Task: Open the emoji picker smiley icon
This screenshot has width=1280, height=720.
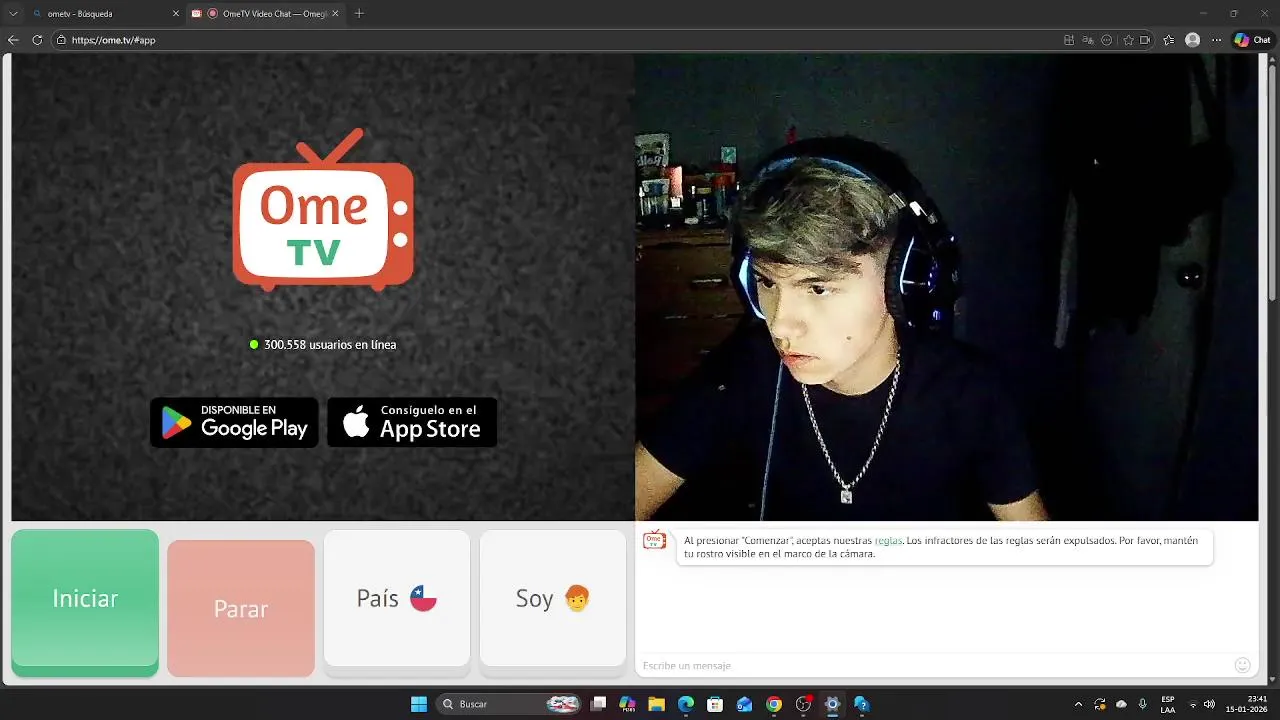Action: [x=1242, y=665]
